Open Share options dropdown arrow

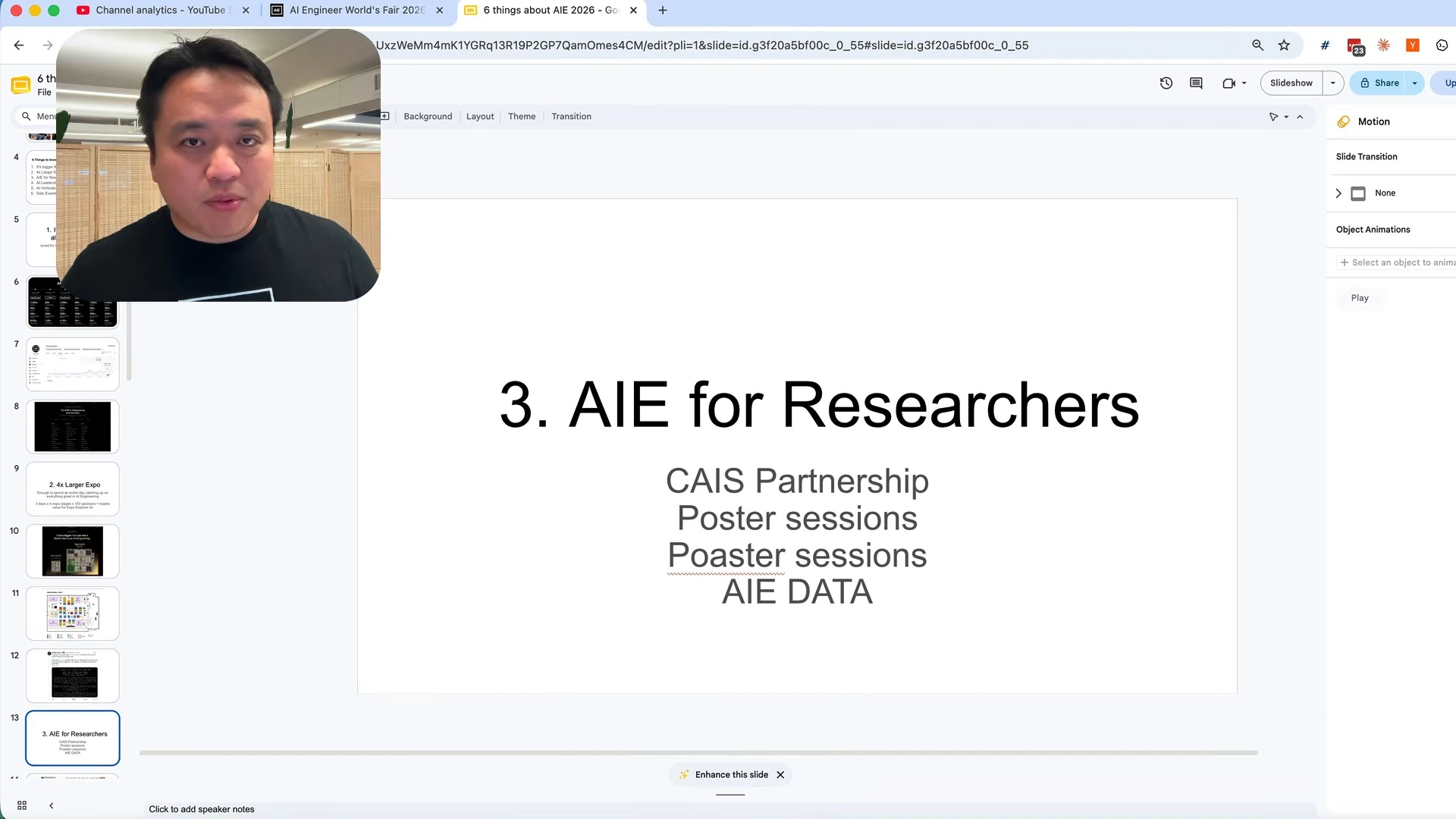(x=1414, y=83)
